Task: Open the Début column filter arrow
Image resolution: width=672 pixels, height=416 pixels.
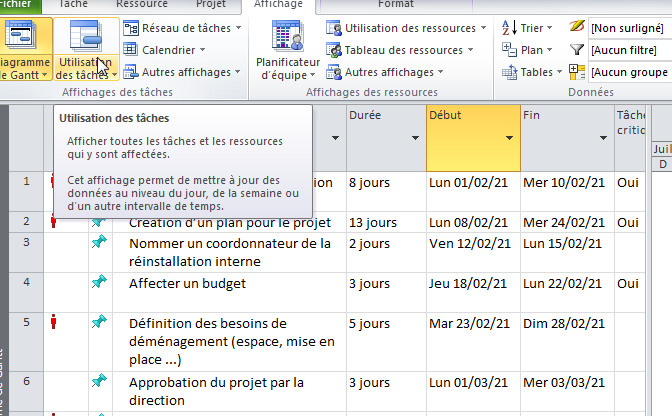Action: [509, 138]
